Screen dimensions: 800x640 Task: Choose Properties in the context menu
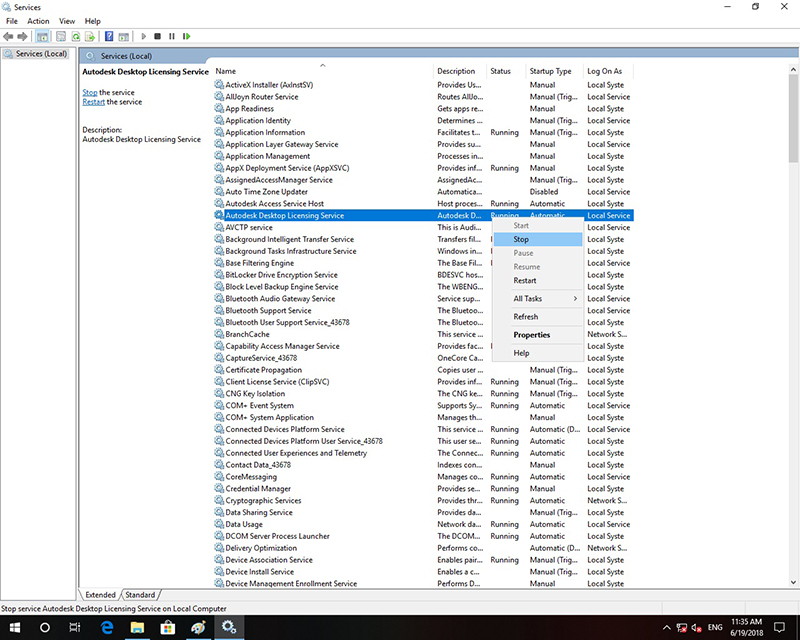point(538,335)
